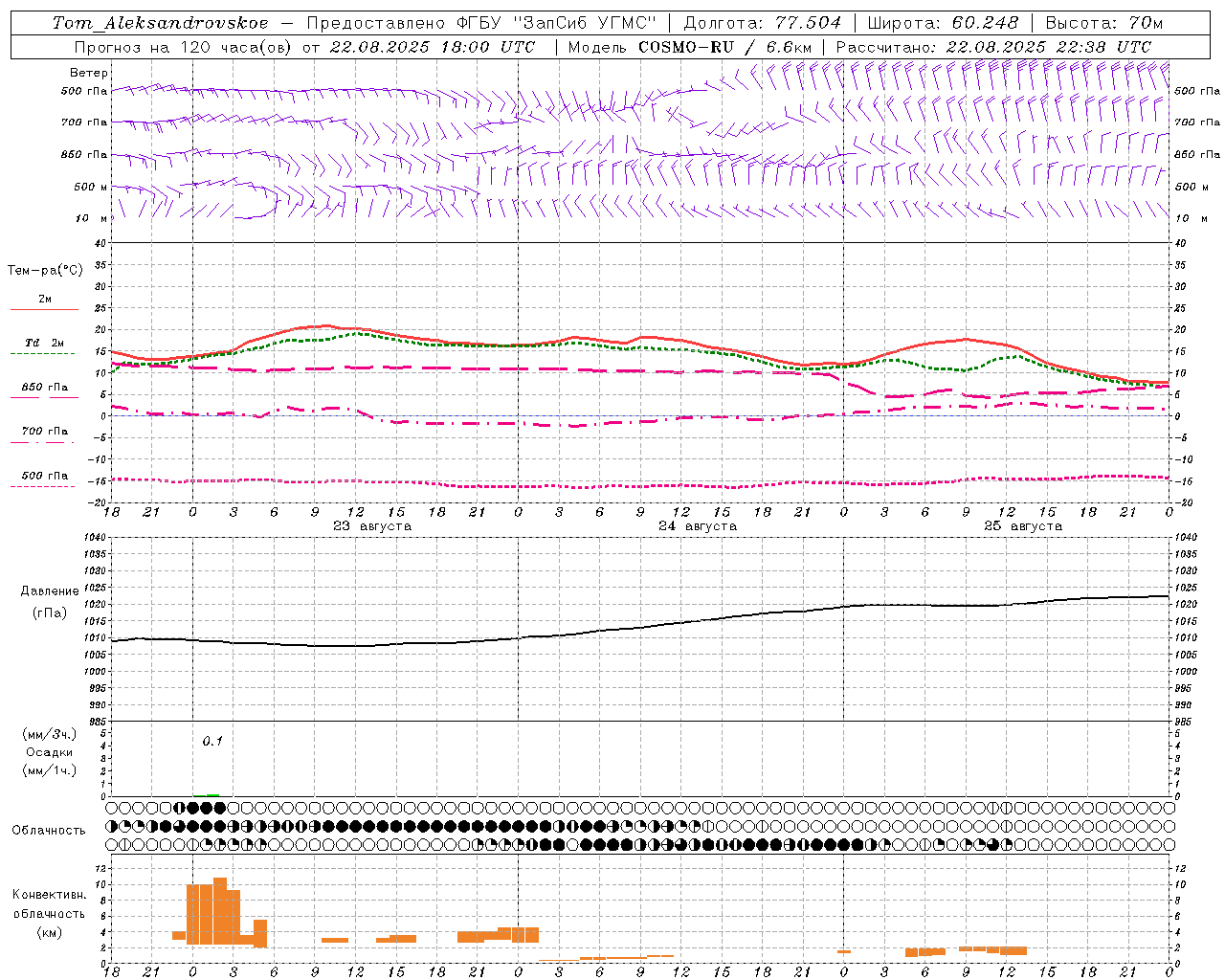
Task: Click the 'Давление' pressure panel label
Action: tap(50, 591)
